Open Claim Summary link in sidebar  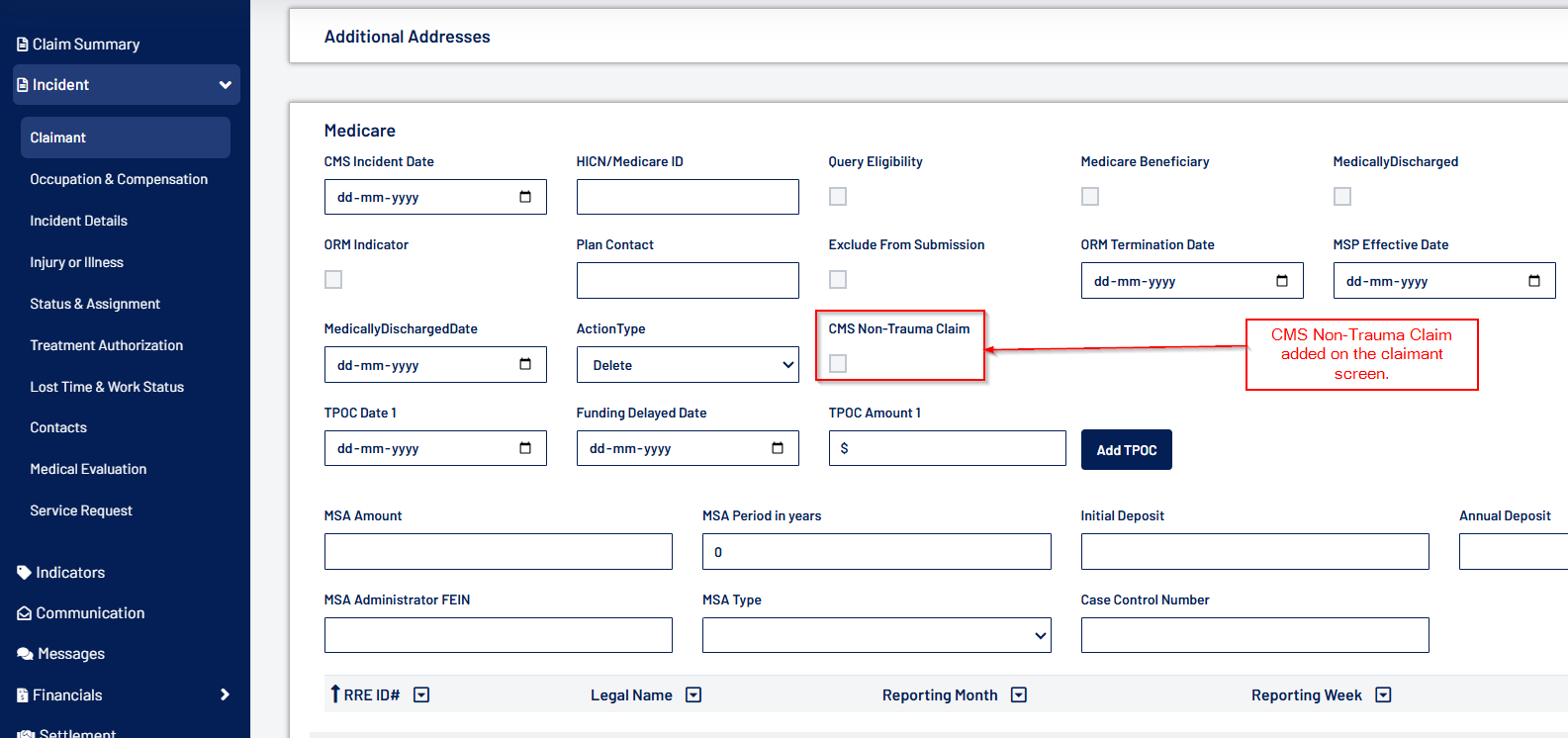[85, 45]
